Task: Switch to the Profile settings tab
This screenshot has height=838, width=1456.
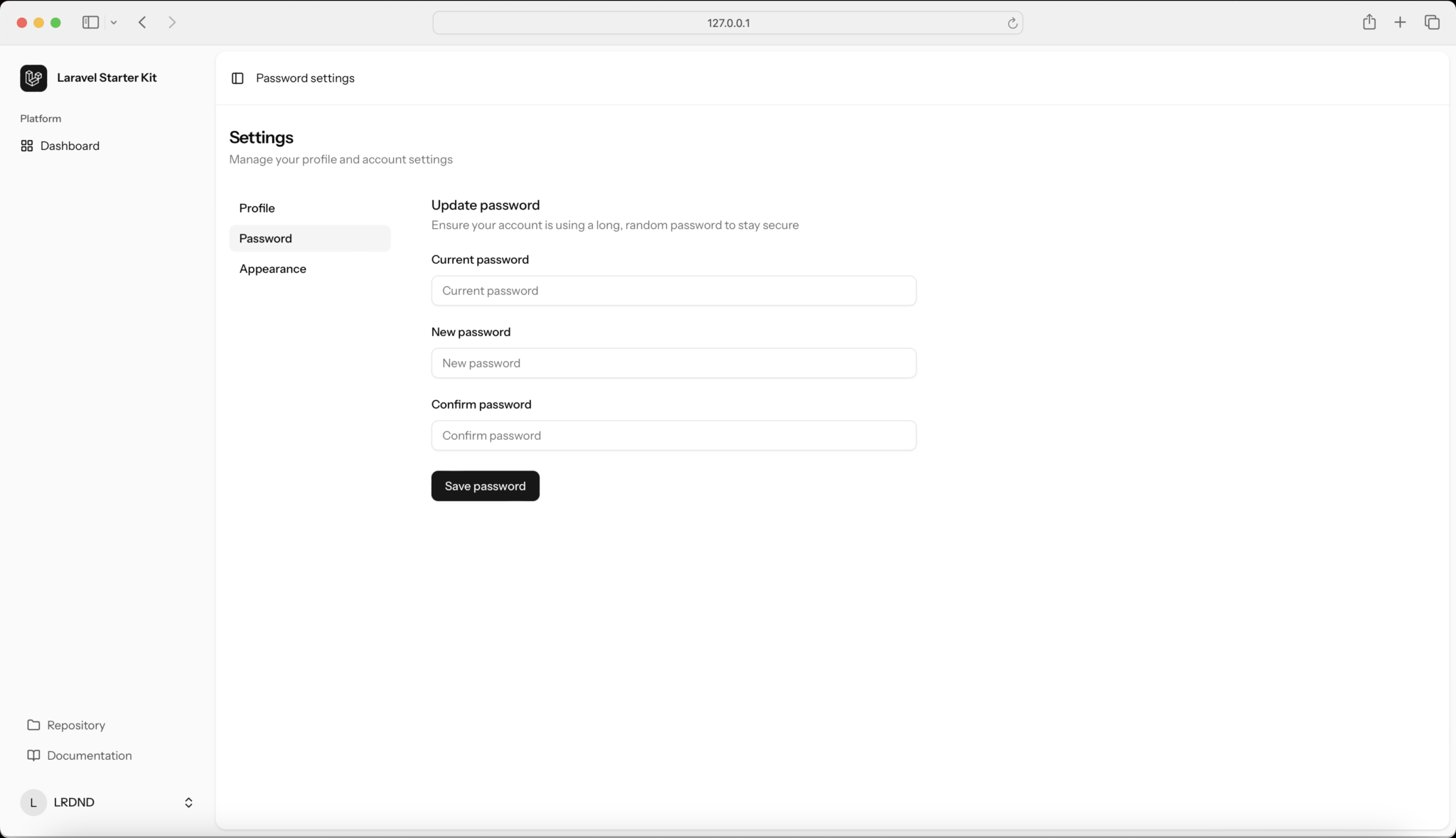Action: pyautogui.click(x=257, y=208)
